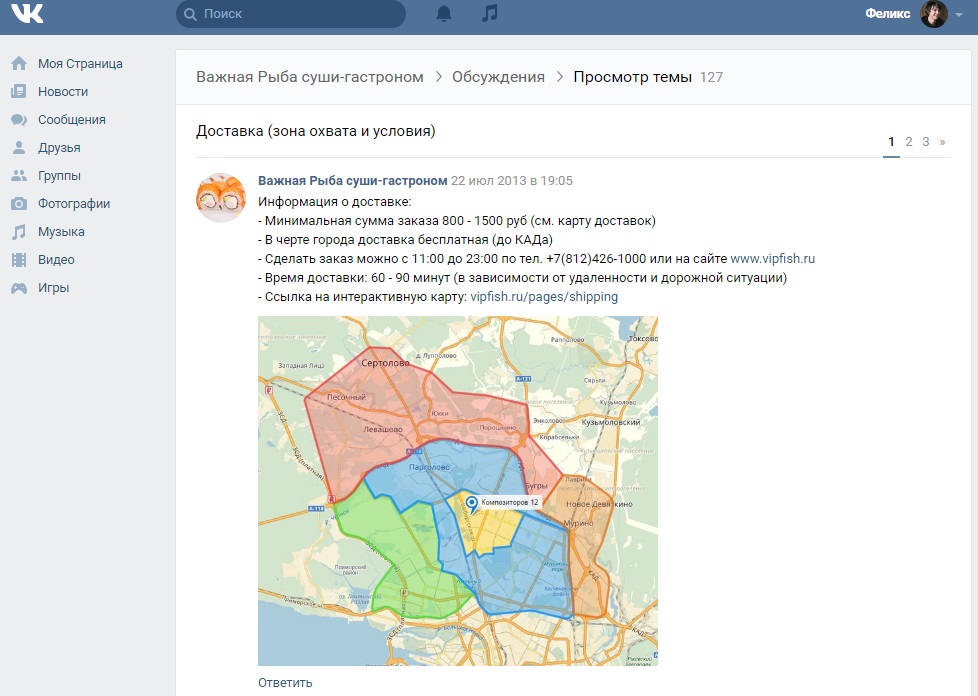Viewport: 978px width, 696px height.
Task: Click Ответить to reply
Action: 285,683
